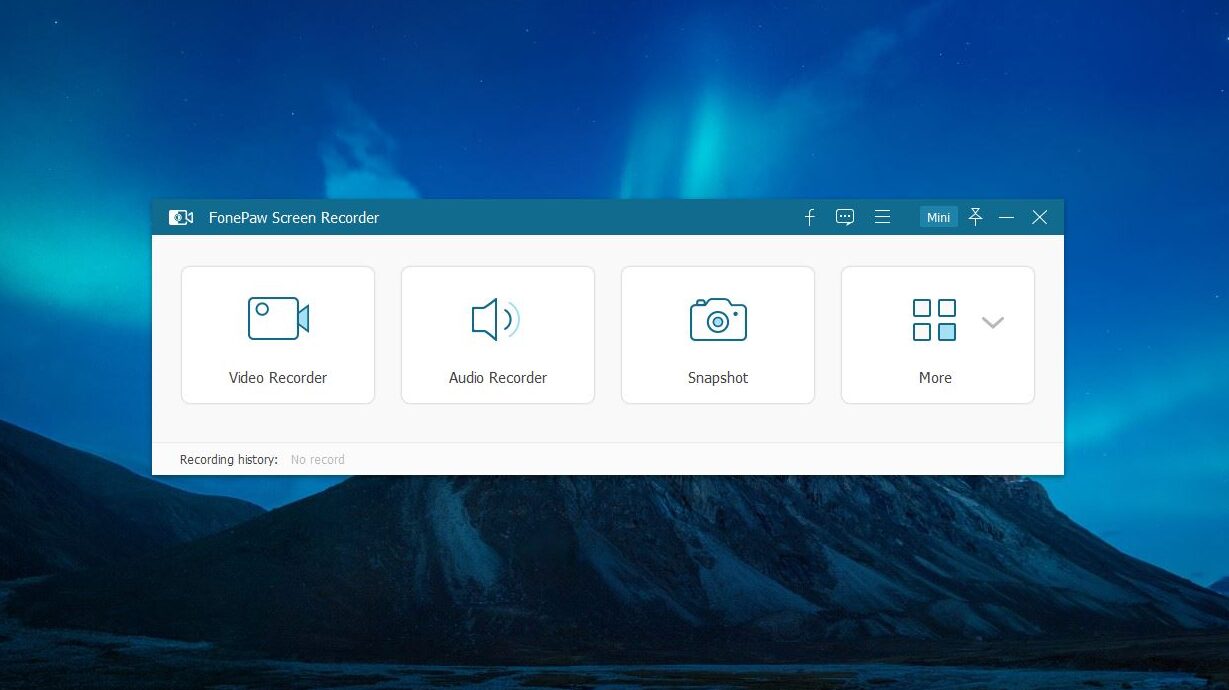The image size is (1229, 690).
Task: Click the 'No record' history text
Action: [x=318, y=460]
